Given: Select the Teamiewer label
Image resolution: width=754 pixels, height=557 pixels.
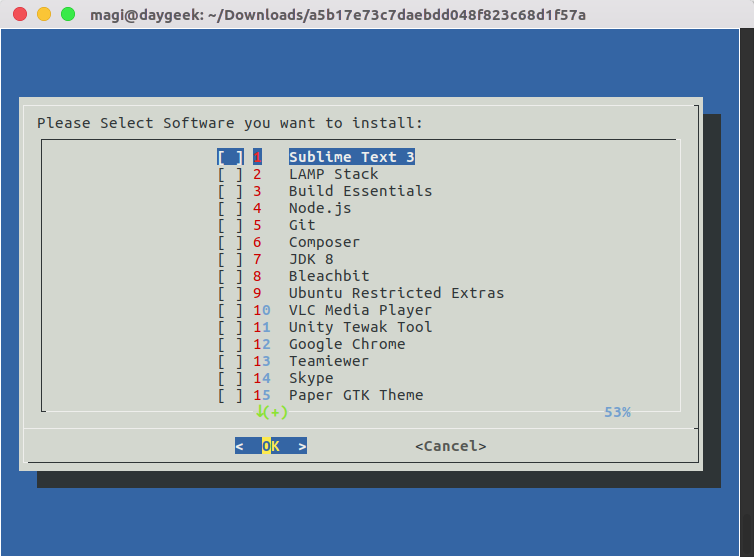Looking at the screenshot, I should coord(329,361).
